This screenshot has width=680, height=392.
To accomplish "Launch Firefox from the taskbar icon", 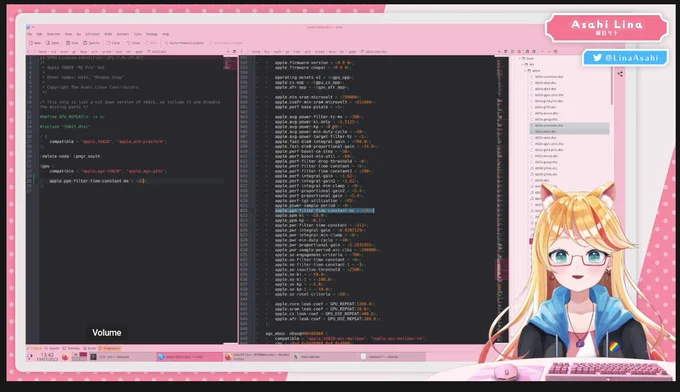I will (65, 357).
